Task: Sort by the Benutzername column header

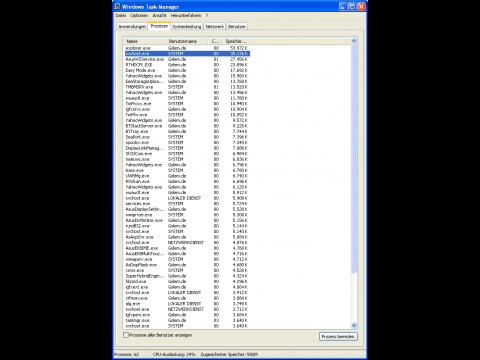Action: (188, 41)
